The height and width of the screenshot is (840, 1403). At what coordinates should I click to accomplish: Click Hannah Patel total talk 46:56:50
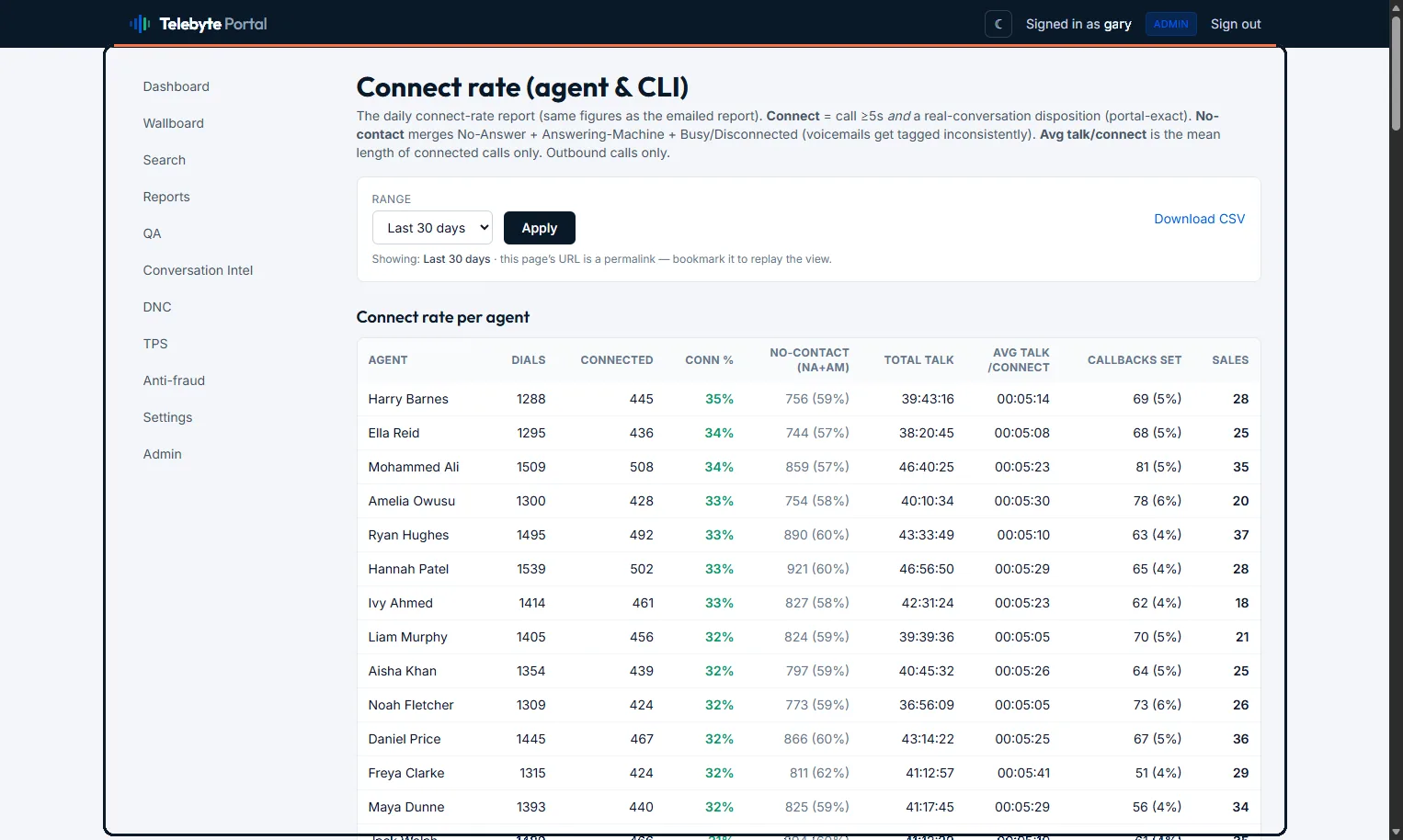click(x=927, y=569)
